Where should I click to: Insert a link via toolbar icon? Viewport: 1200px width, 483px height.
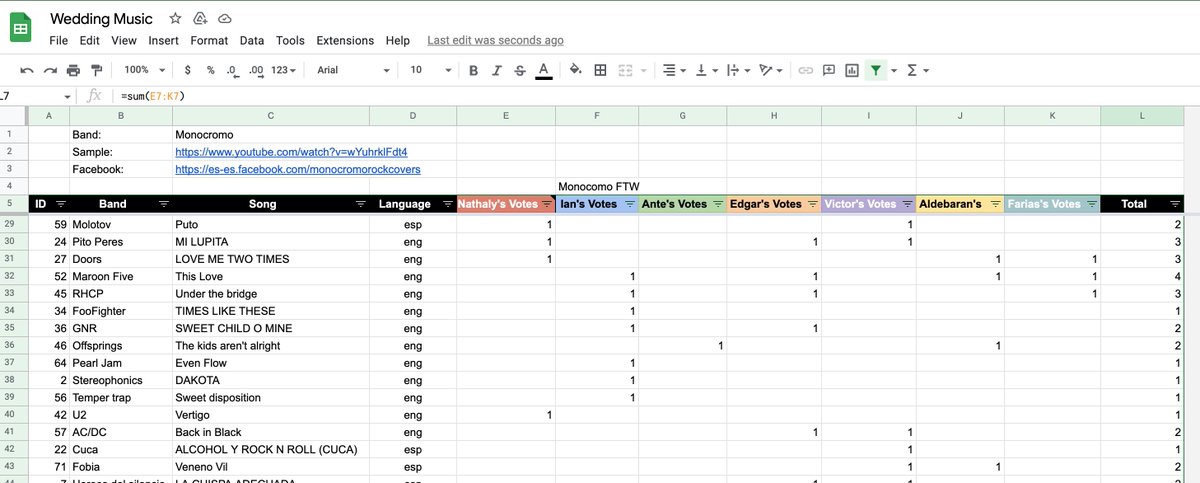(x=805, y=70)
